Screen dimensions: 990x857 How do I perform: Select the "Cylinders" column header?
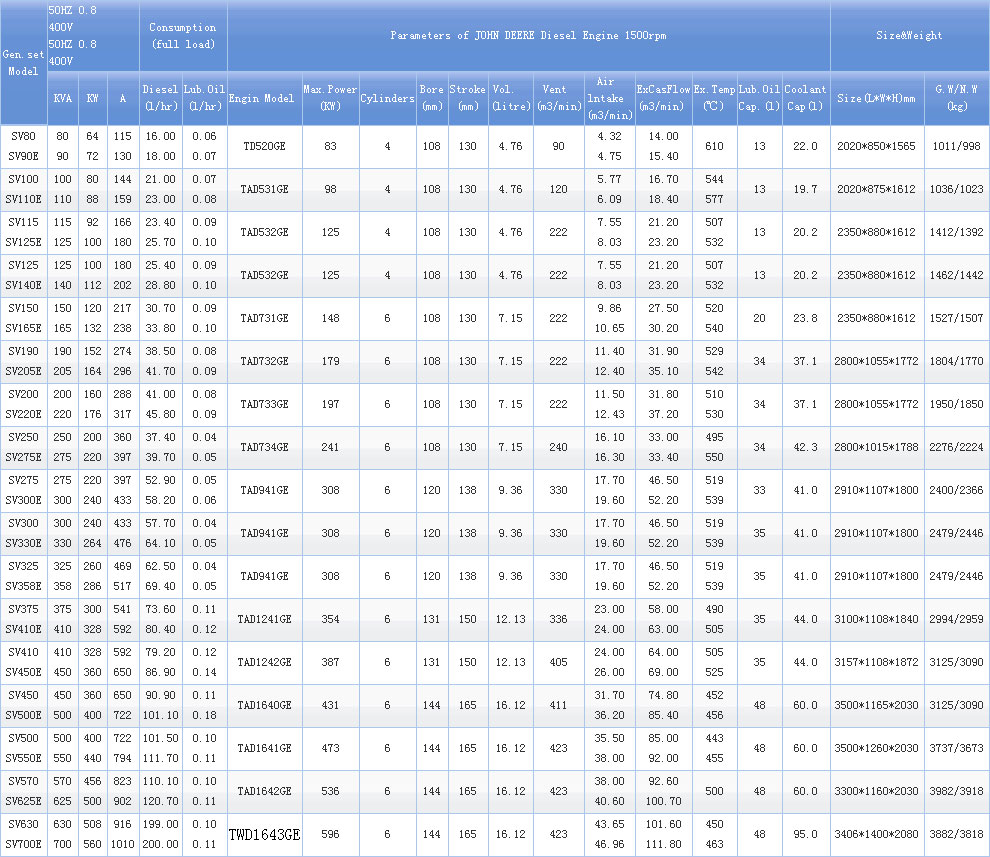[x=387, y=98]
